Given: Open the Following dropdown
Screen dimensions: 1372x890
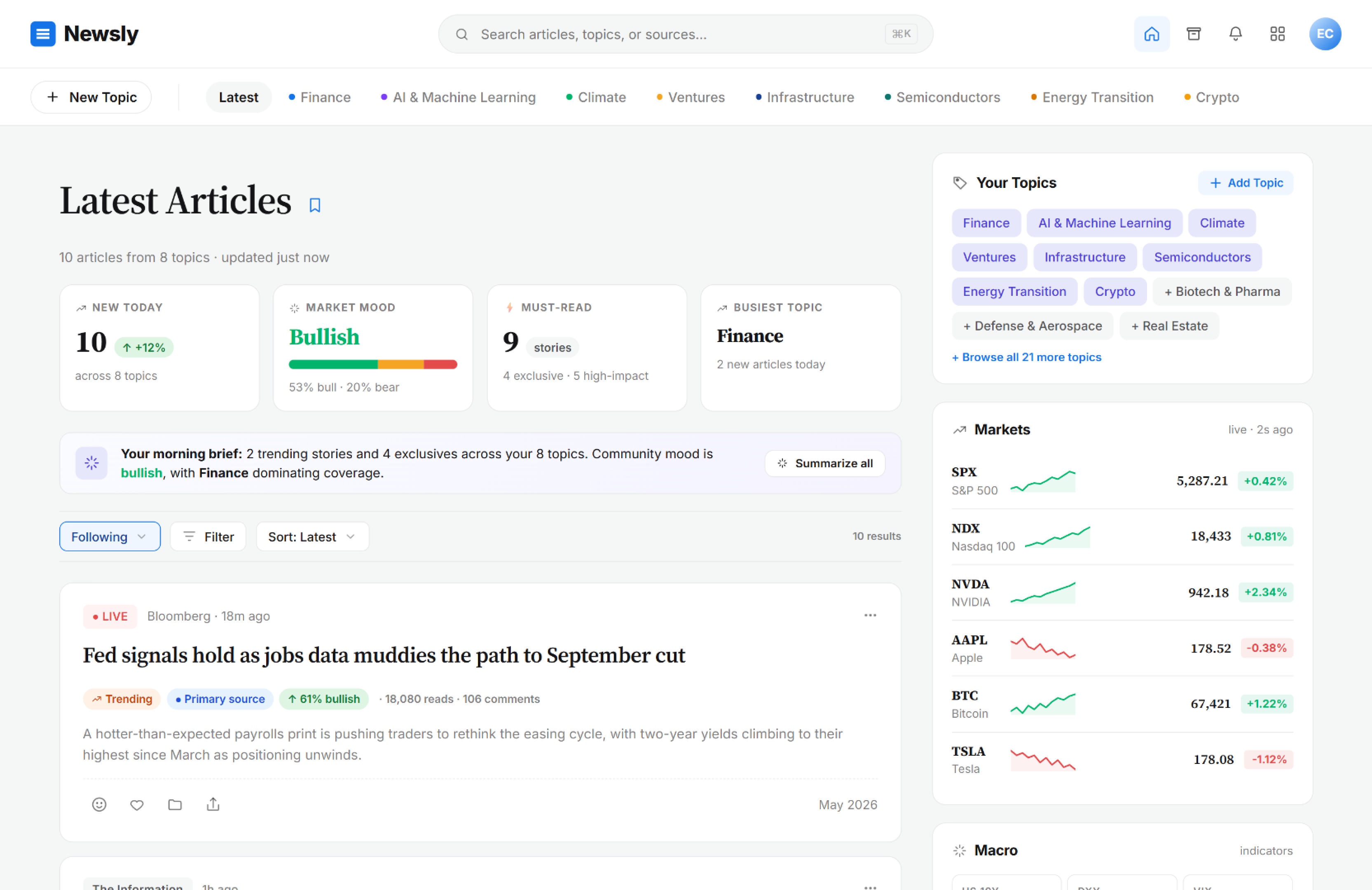Looking at the screenshot, I should 110,536.
